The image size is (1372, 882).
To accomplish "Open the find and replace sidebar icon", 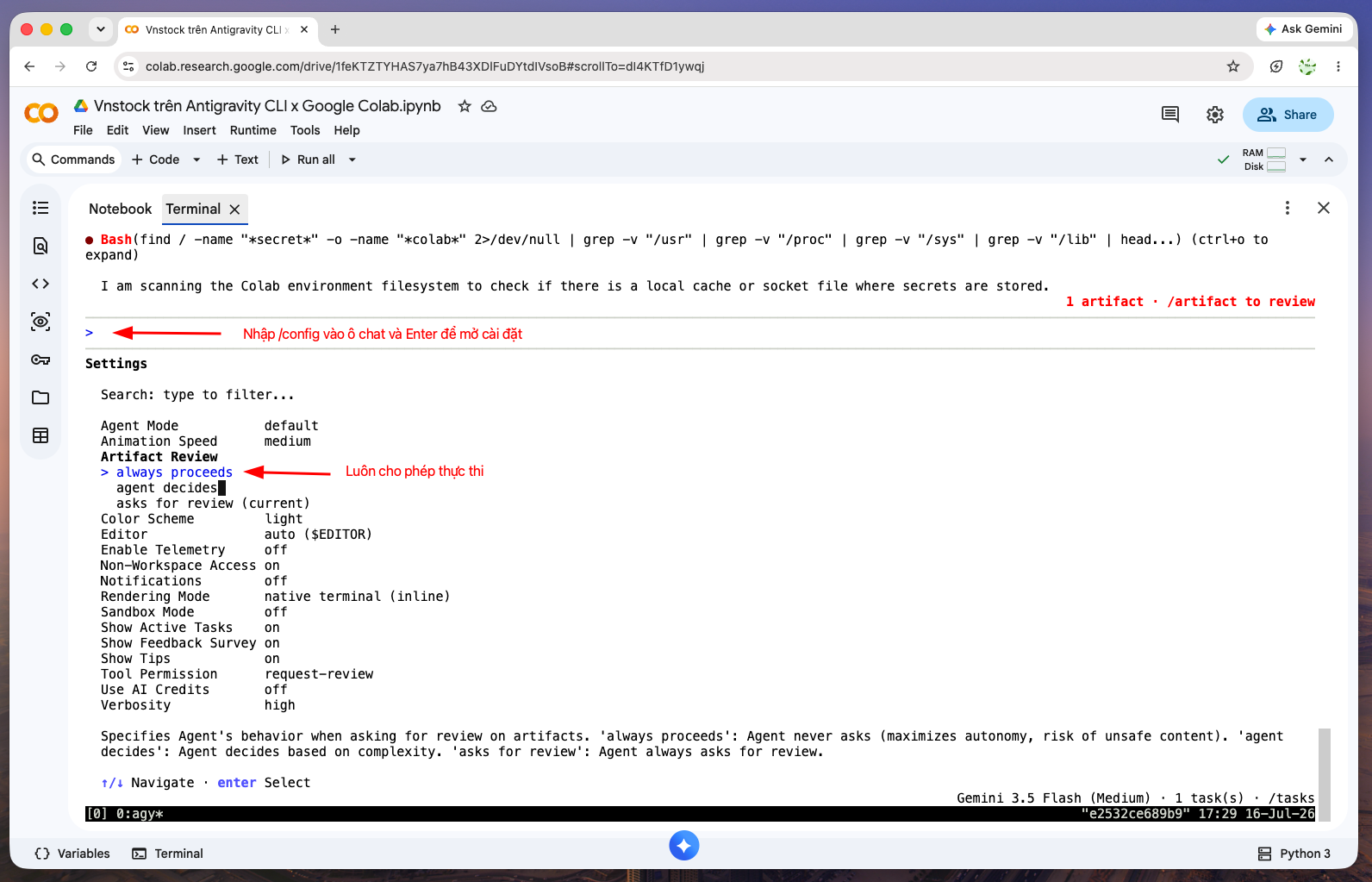I will 41,246.
